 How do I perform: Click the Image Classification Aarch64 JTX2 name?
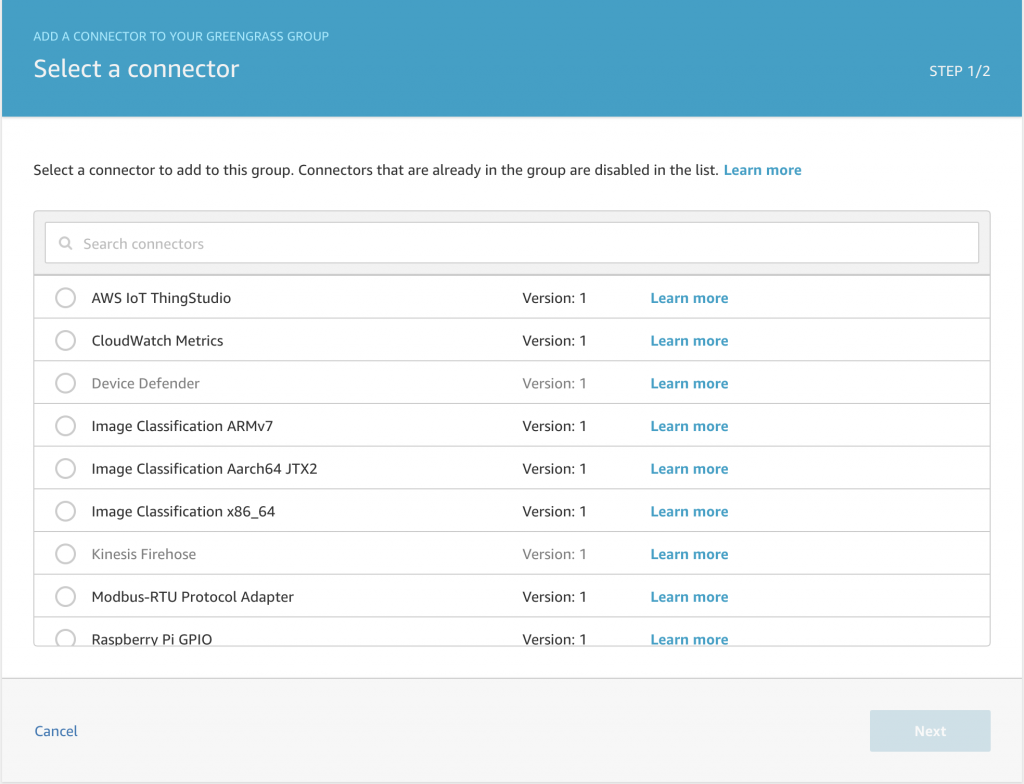[204, 468]
